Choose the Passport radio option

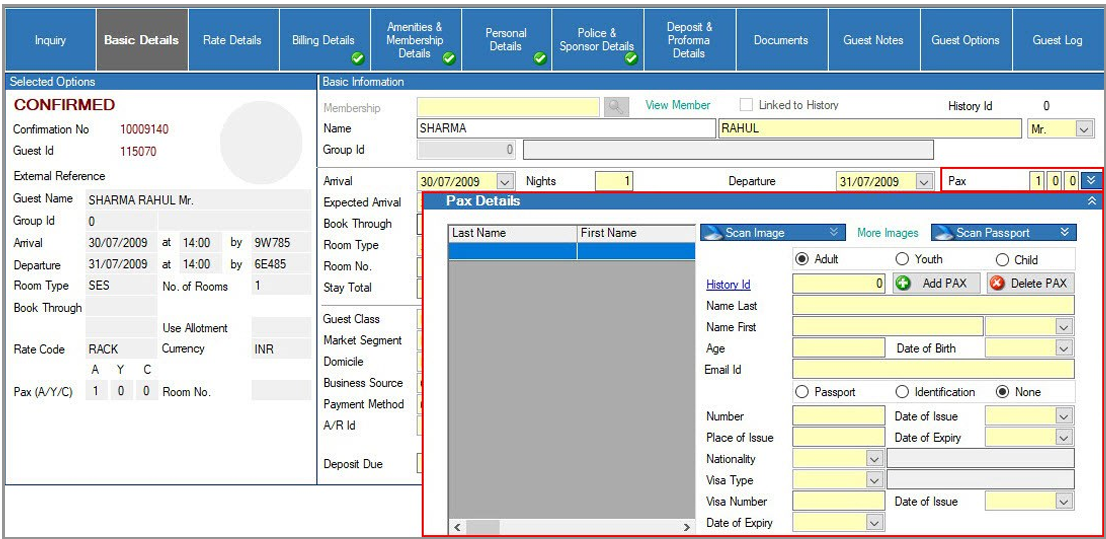click(x=802, y=392)
